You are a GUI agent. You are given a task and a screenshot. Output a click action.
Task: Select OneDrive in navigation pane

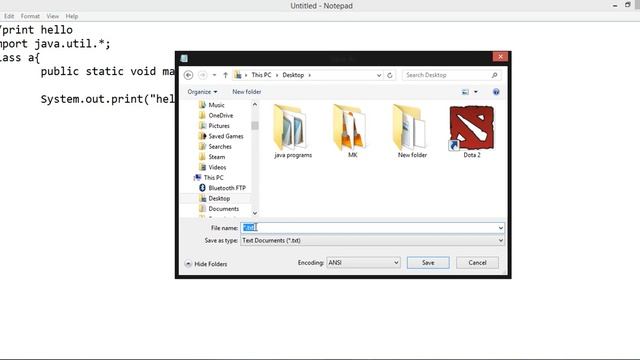point(220,116)
